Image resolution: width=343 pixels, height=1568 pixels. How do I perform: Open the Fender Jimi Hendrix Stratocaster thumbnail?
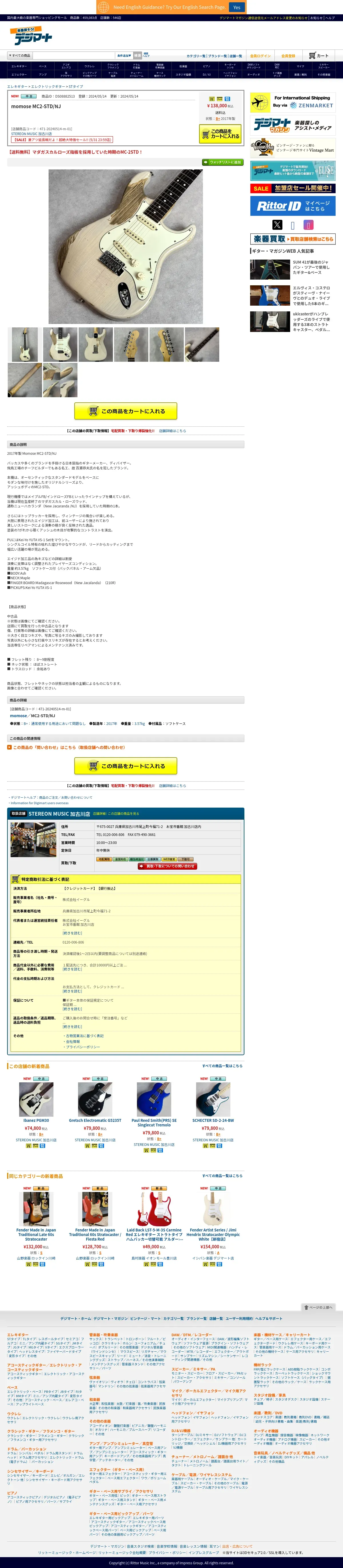pyautogui.click(x=213, y=1209)
